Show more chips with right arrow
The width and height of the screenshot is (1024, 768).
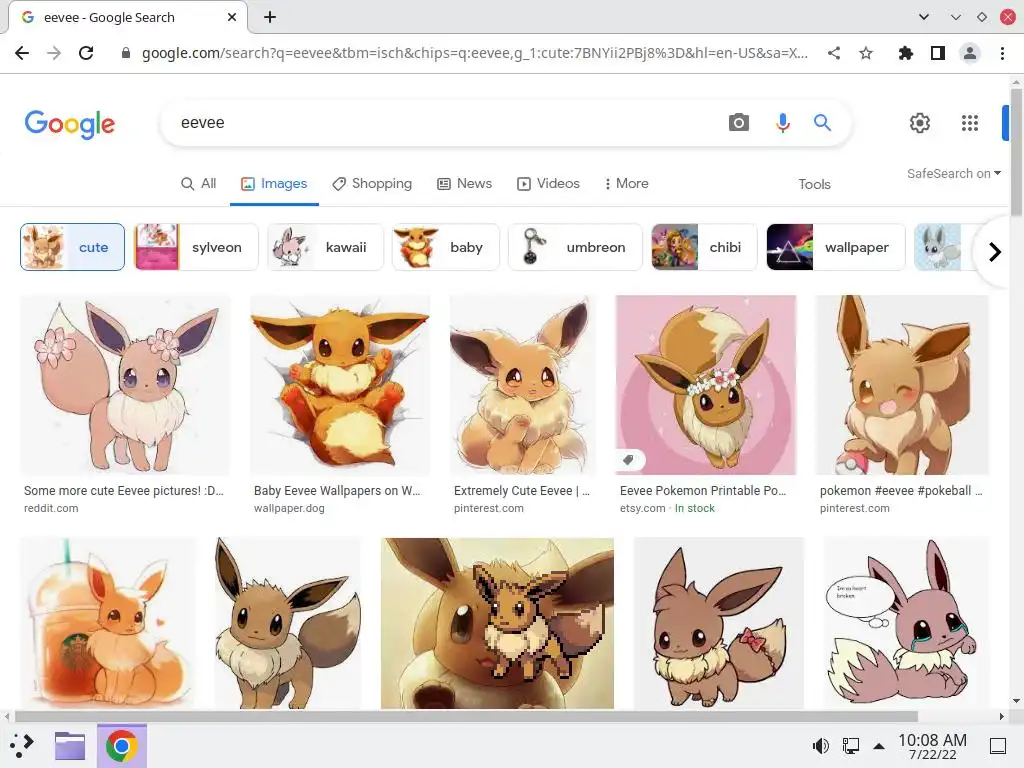(x=995, y=251)
